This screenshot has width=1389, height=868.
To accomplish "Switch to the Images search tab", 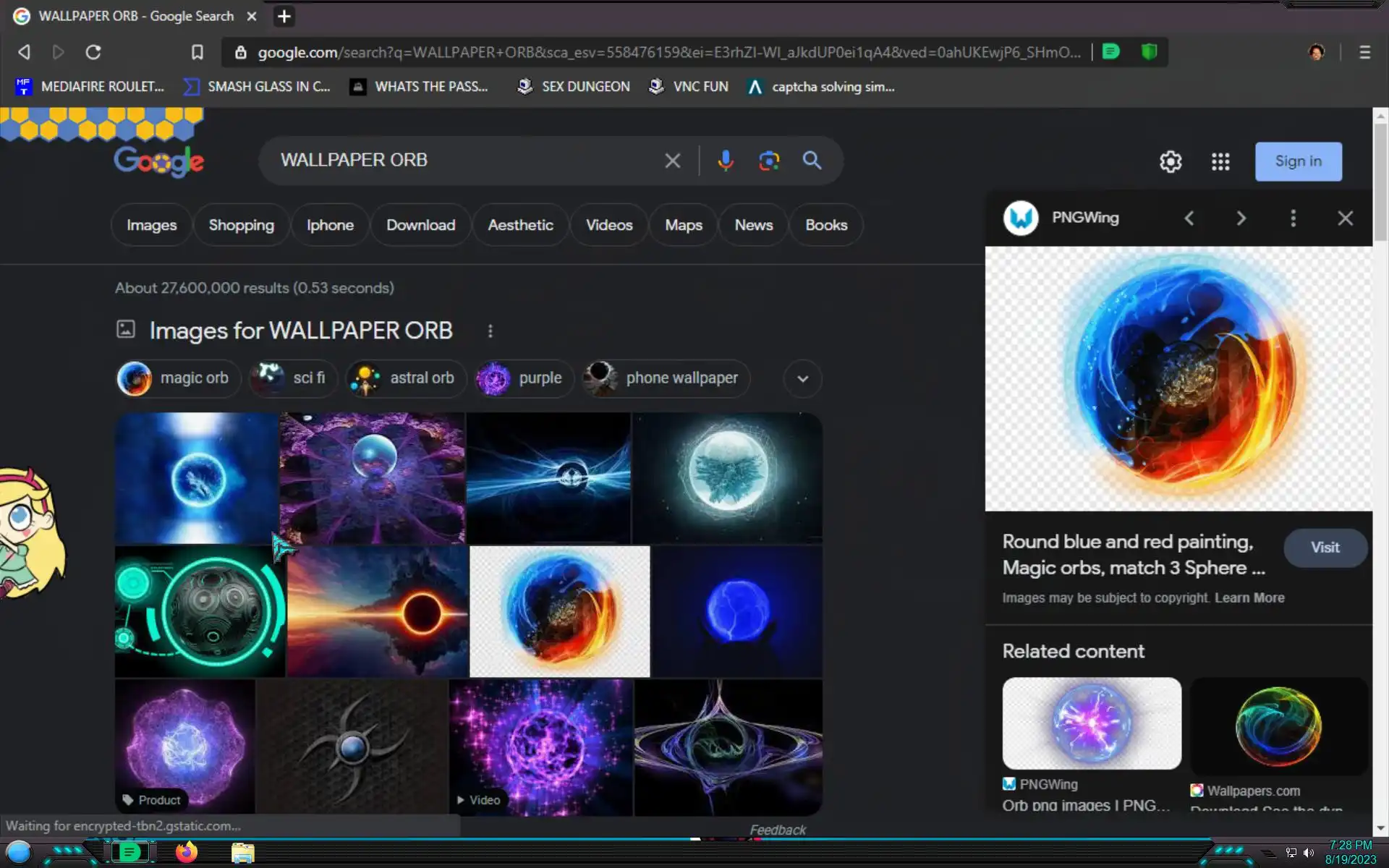I will click(x=151, y=225).
